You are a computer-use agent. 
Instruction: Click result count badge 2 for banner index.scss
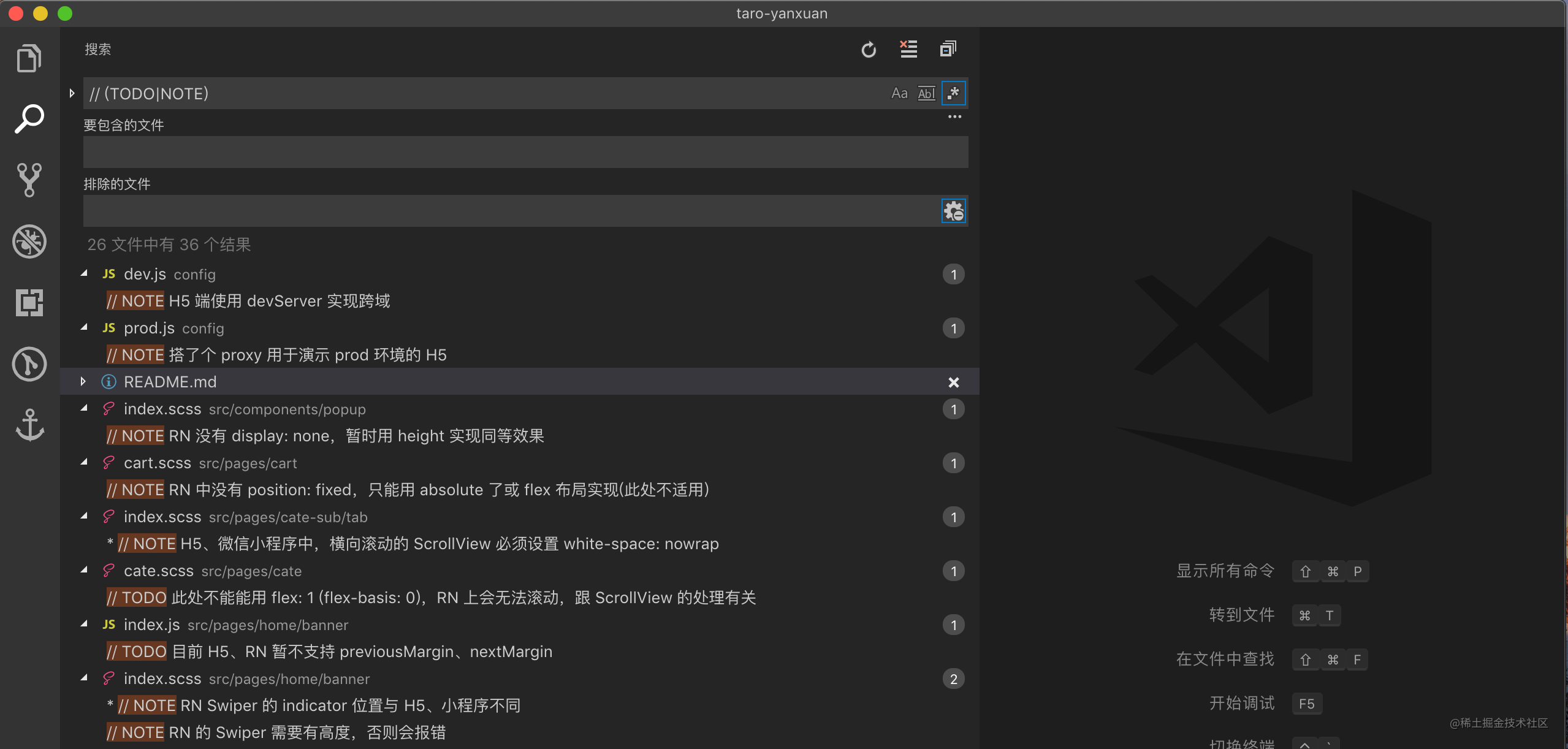point(954,679)
